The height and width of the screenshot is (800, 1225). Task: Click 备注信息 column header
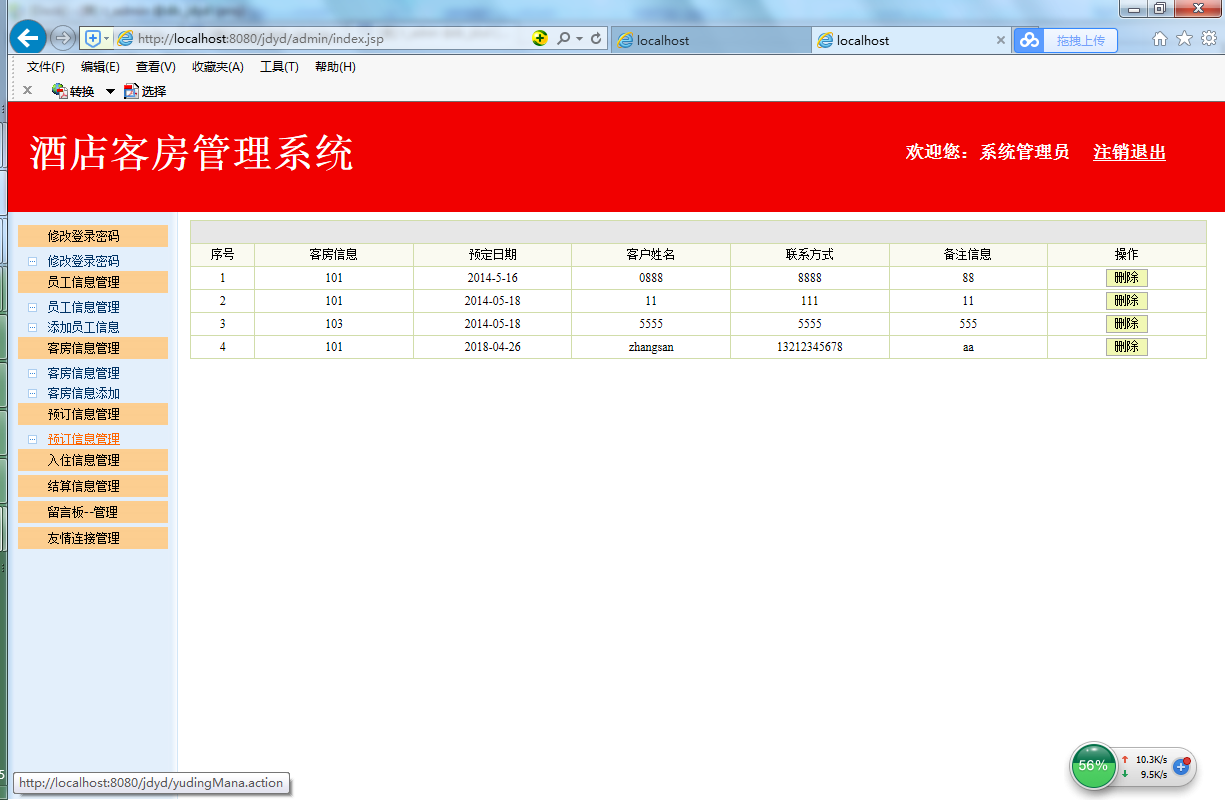pyautogui.click(x=968, y=255)
